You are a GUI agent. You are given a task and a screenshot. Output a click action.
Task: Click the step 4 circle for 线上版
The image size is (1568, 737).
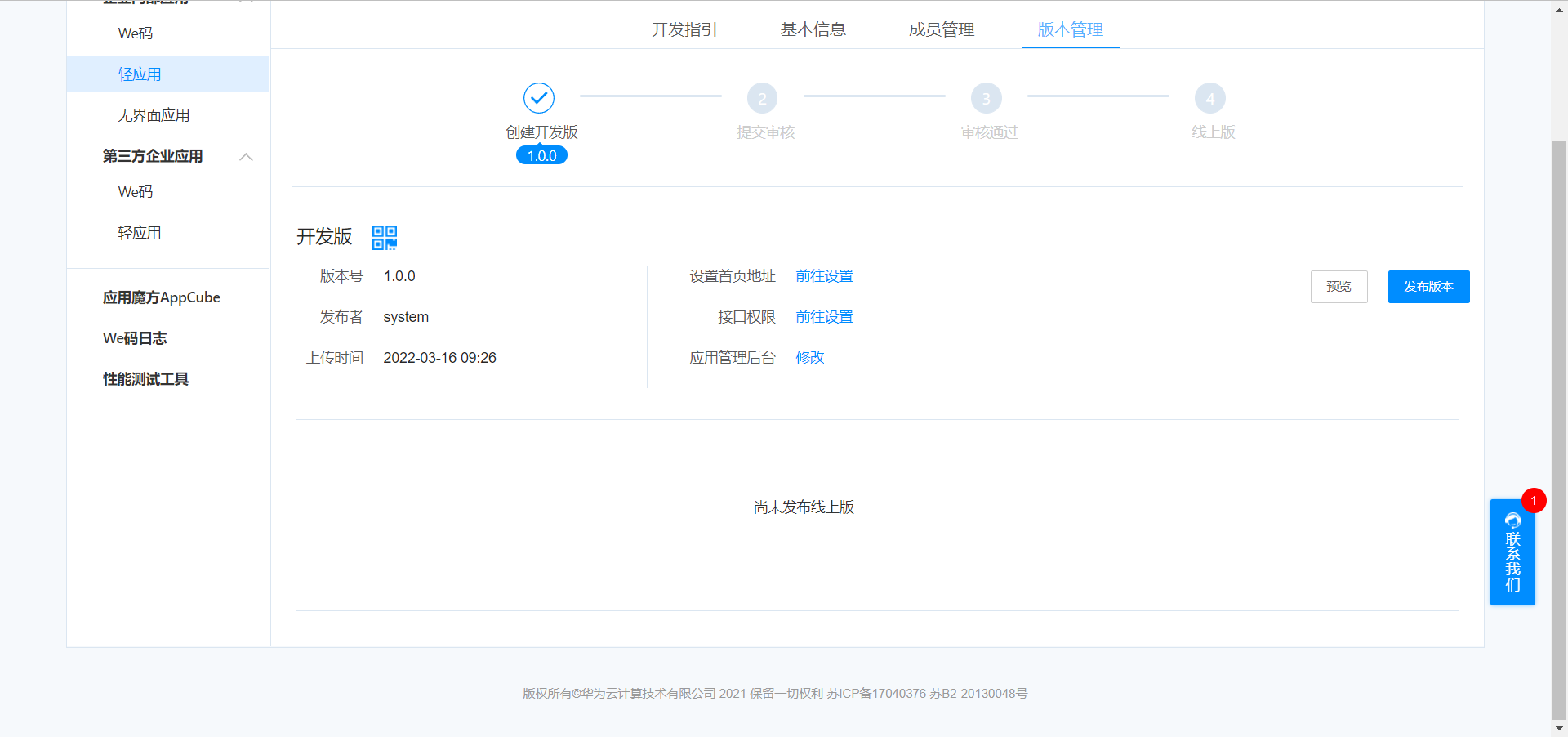click(x=1210, y=97)
